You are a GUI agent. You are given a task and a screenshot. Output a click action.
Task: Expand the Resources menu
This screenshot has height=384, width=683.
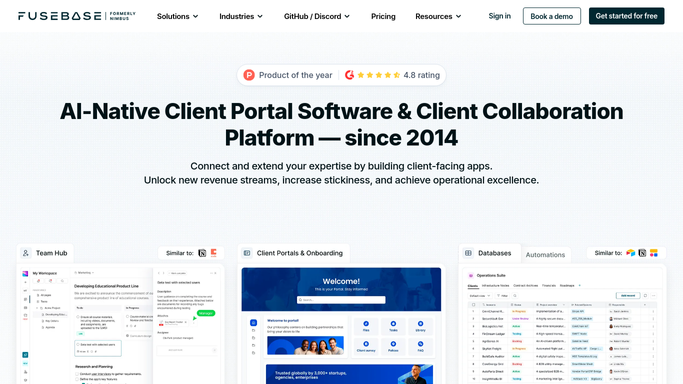[438, 16]
